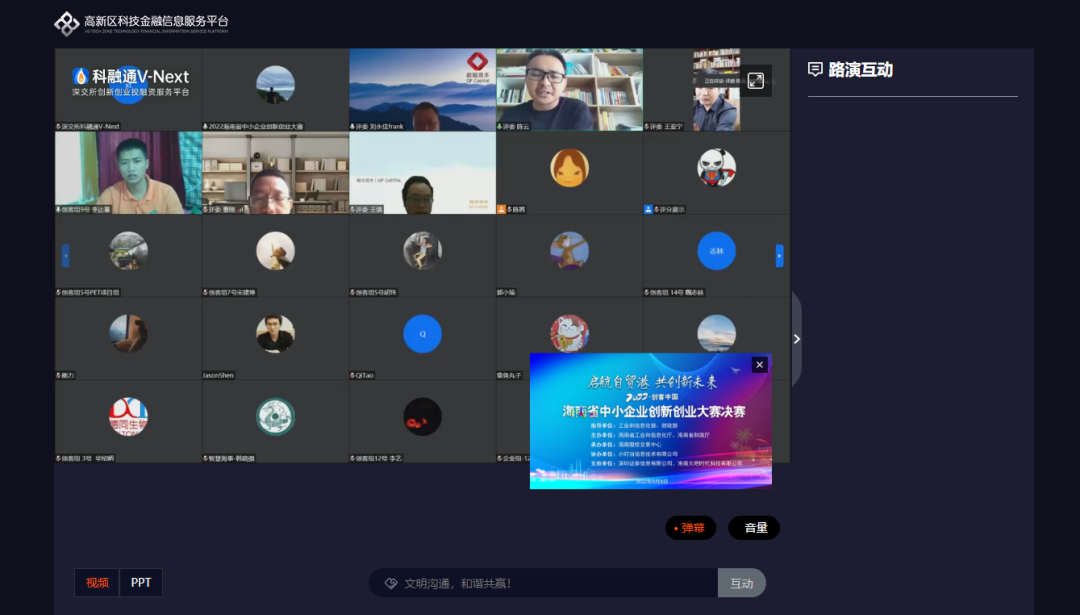
Task: Collapse the 路演互动 side panel arrow
Action: [x=796, y=339]
